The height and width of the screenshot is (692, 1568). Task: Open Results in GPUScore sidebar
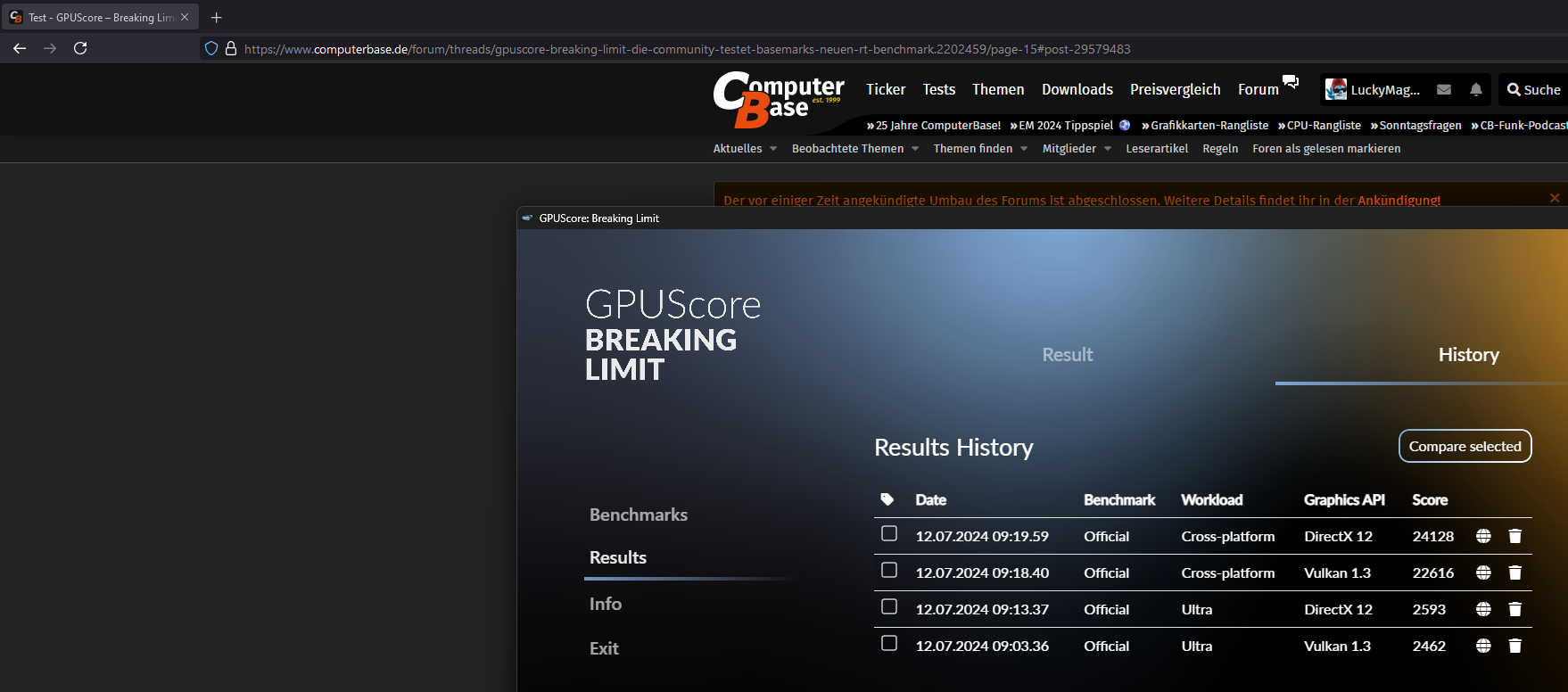[x=618, y=557]
